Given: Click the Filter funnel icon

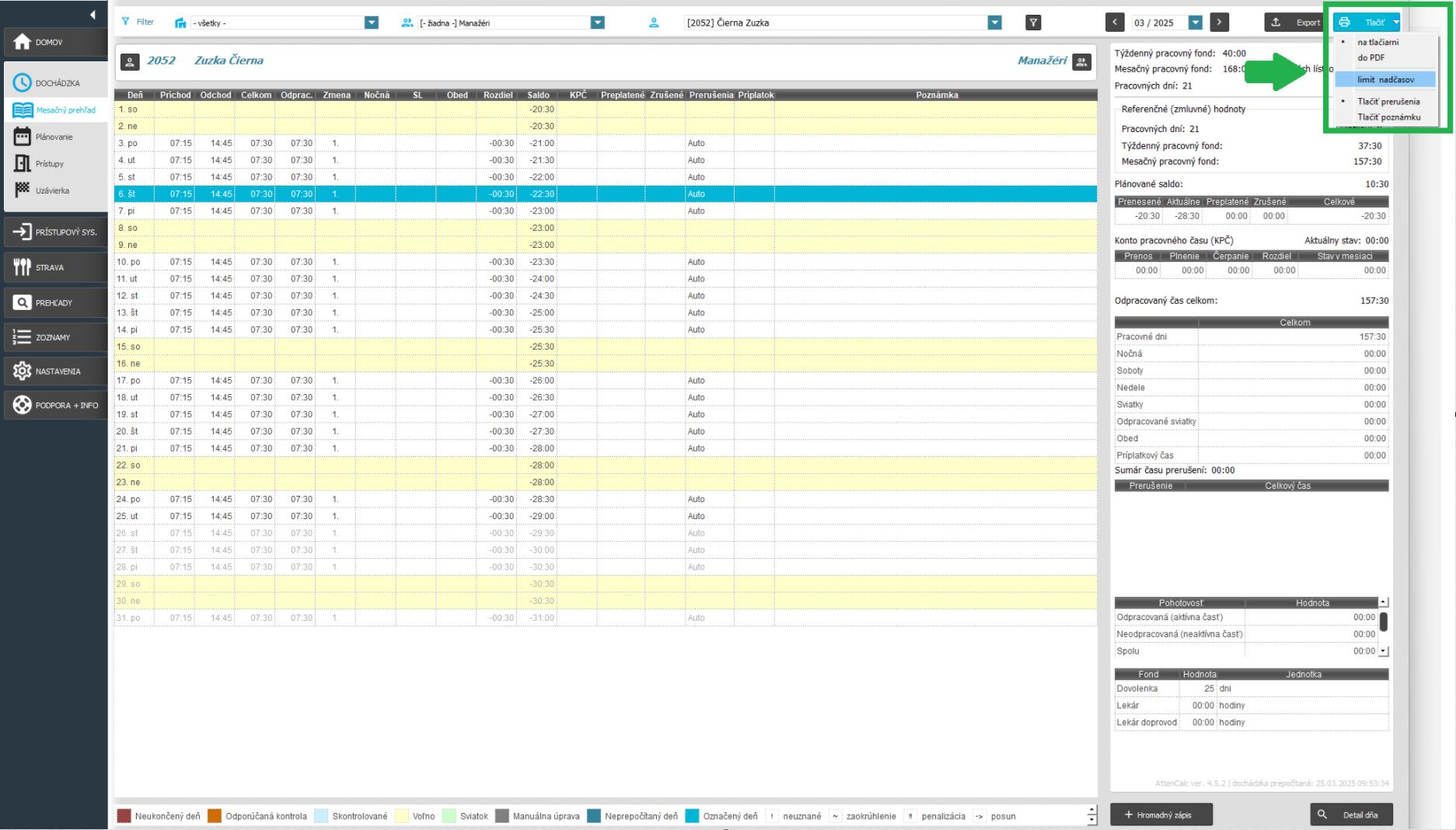Looking at the screenshot, I should click(125, 22).
